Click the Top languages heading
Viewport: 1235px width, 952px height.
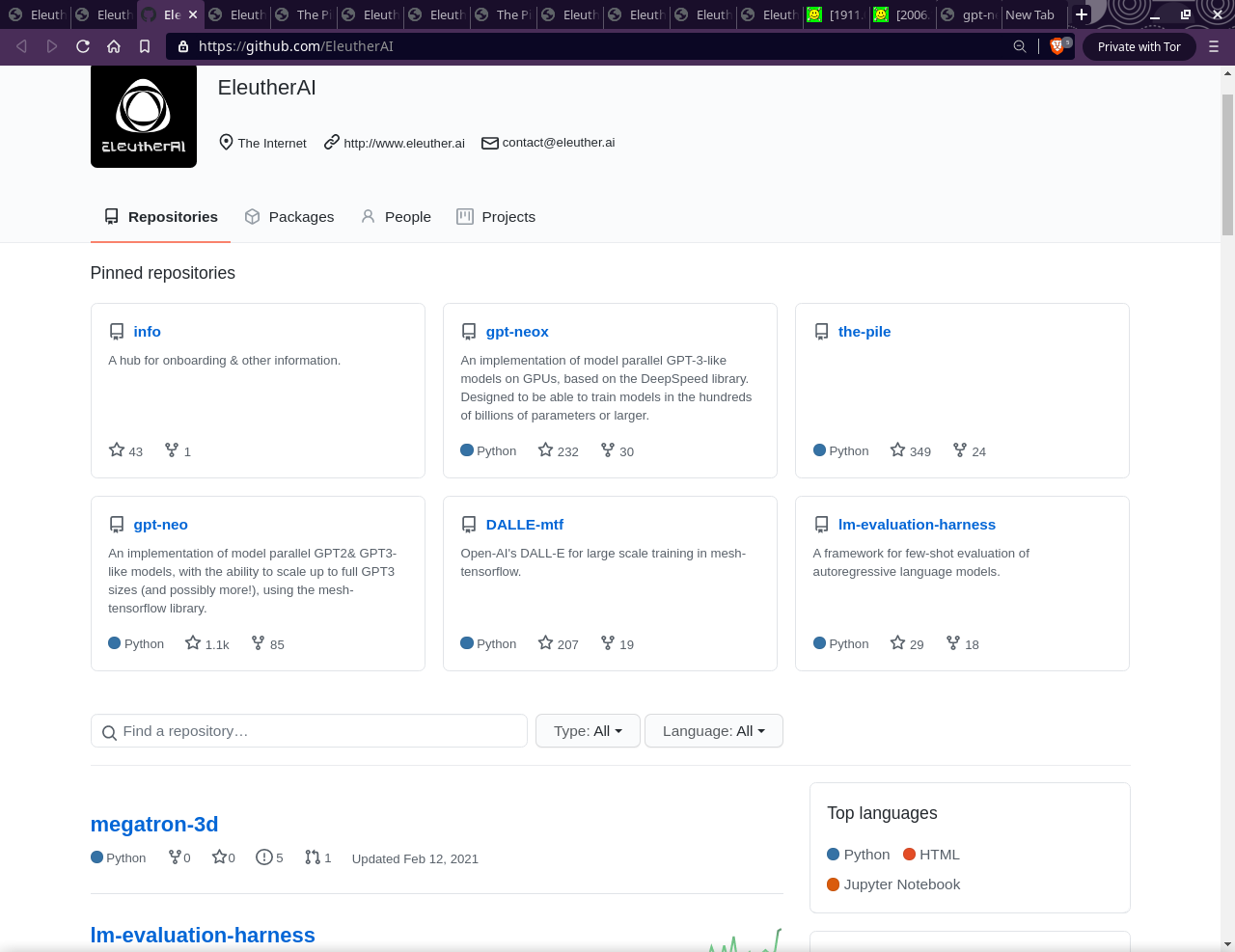[x=882, y=813]
